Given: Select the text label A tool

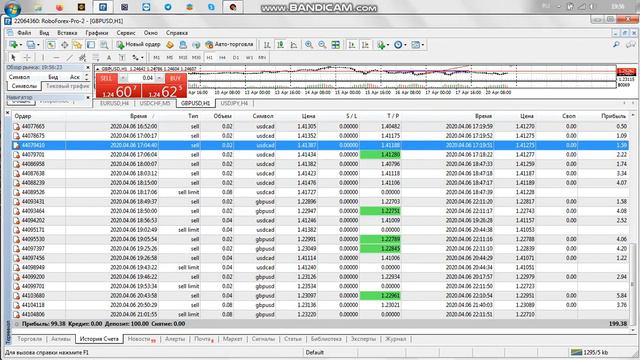Looking at the screenshot, I should click(x=109, y=58).
